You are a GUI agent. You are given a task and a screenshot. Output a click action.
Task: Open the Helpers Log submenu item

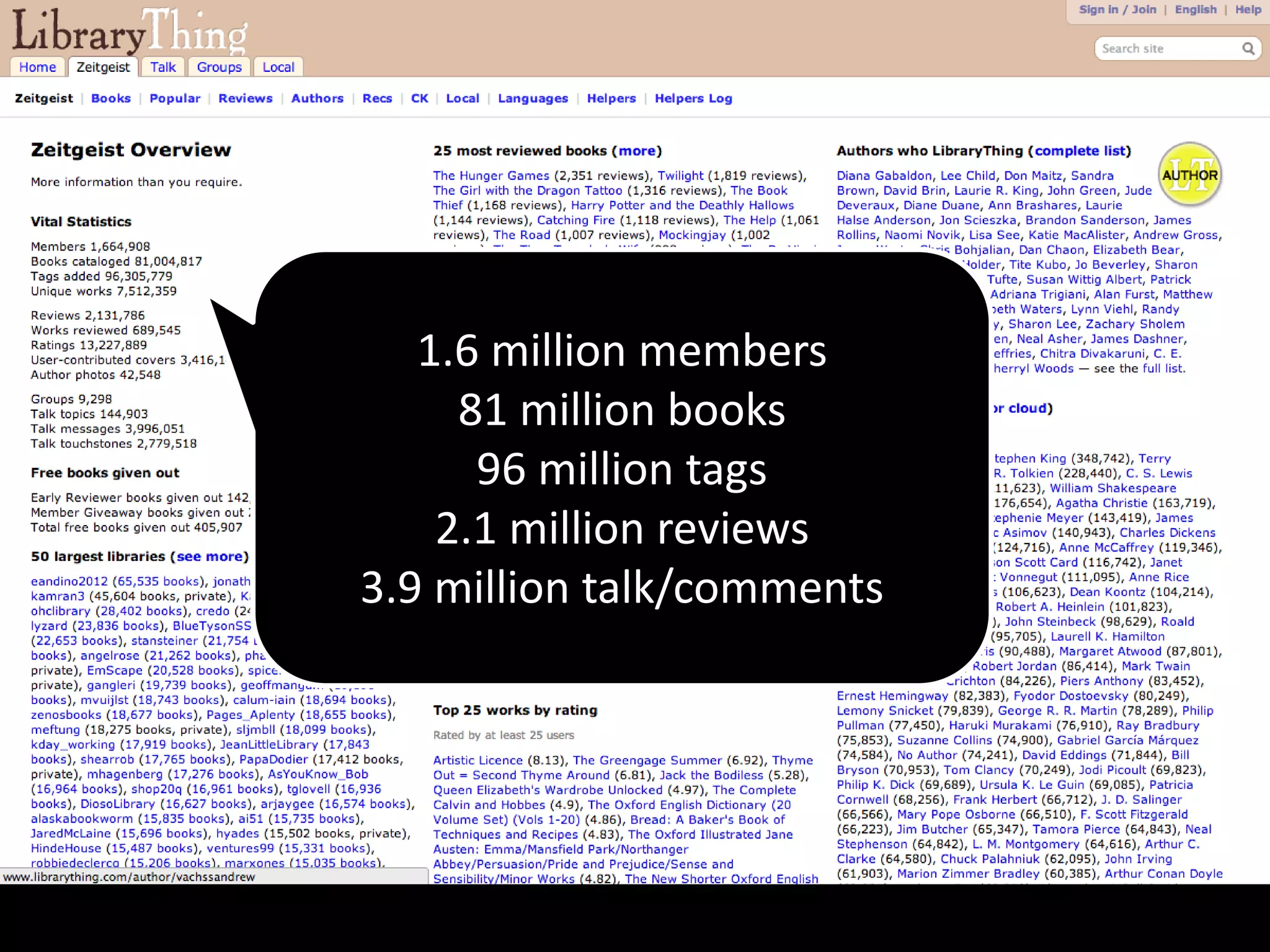[x=693, y=99]
